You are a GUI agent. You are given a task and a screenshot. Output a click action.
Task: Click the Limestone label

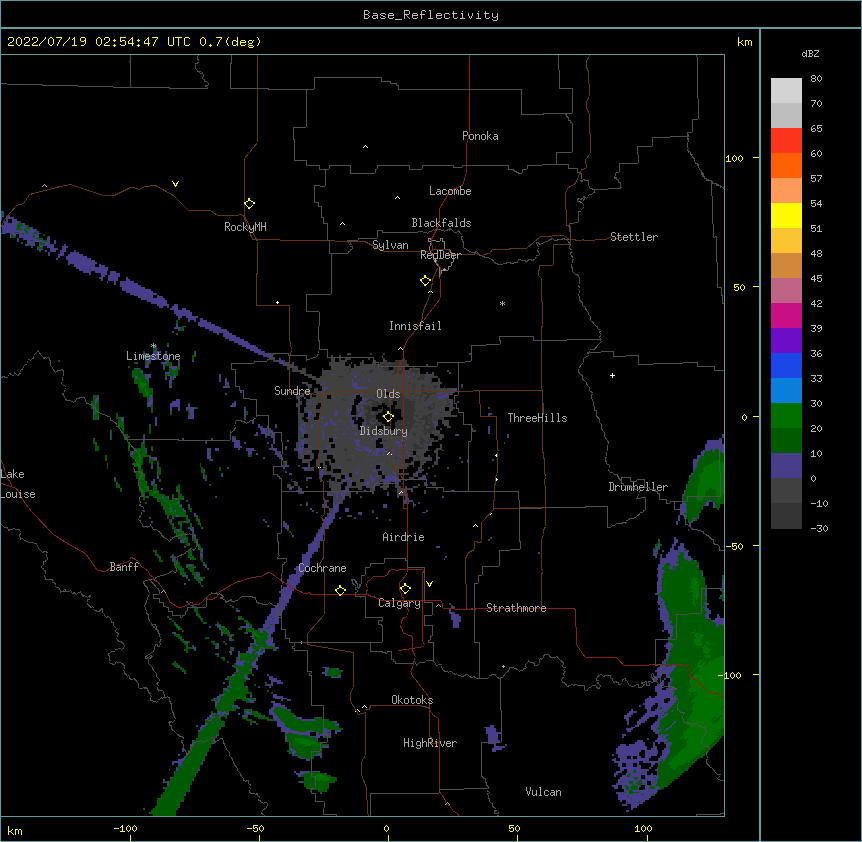coord(153,356)
